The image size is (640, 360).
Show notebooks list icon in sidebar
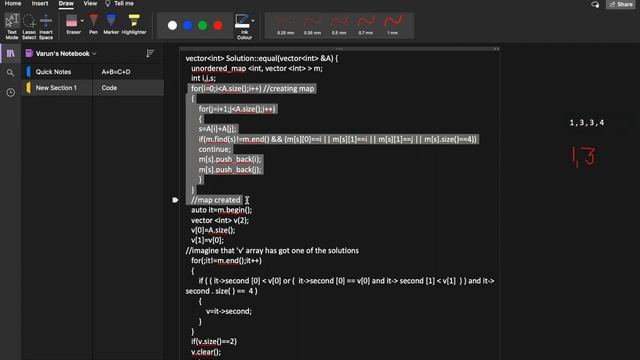[x=11, y=53]
